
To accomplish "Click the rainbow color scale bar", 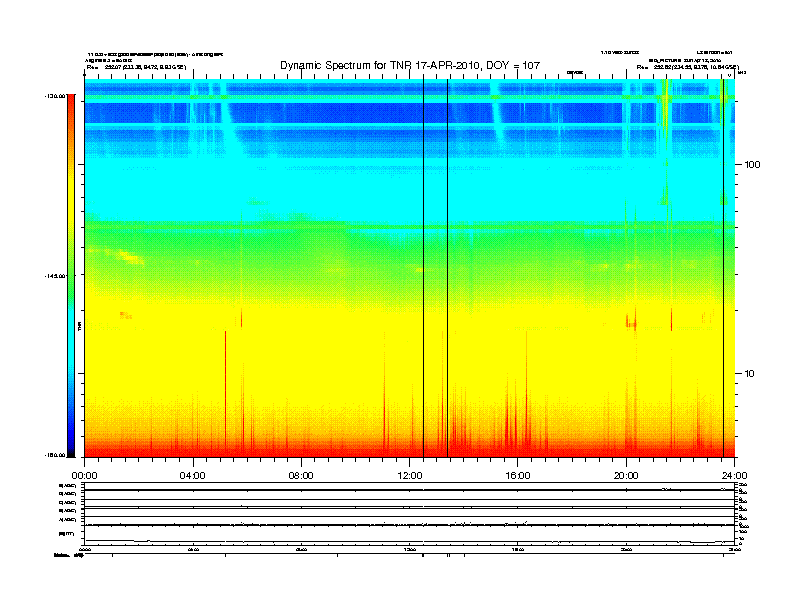I will pyautogui.click(x=71, y=276).
